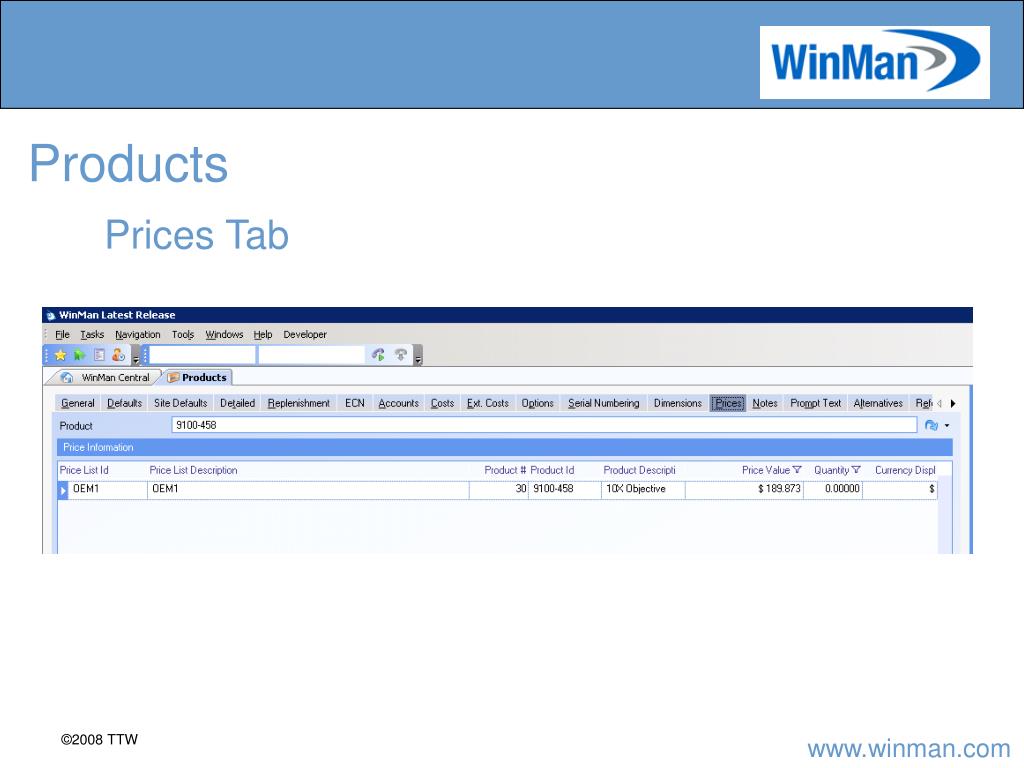Open first toolbar overflow options arrow

(136, 358)
